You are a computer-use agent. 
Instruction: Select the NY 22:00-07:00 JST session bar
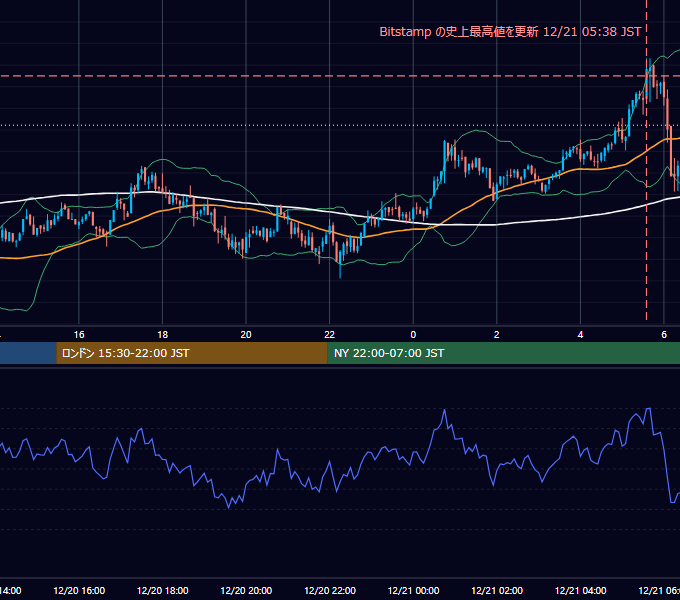503,353
